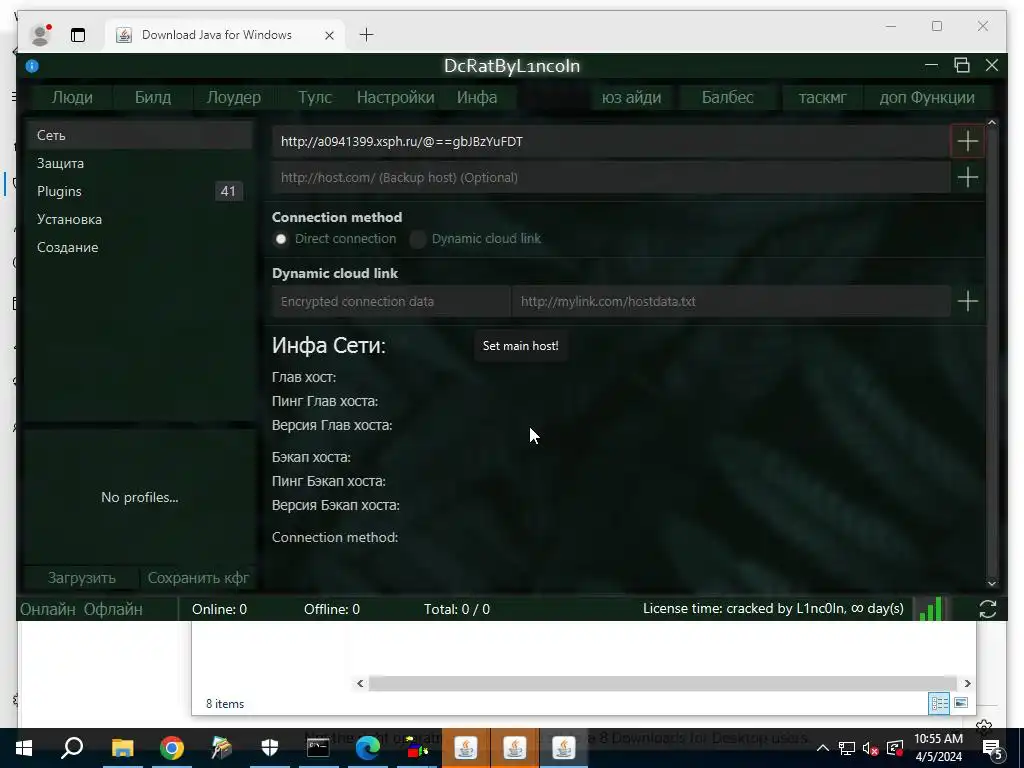1024x768 pixels.
Task: Open the Люди tab
Action: click(72, 97)
